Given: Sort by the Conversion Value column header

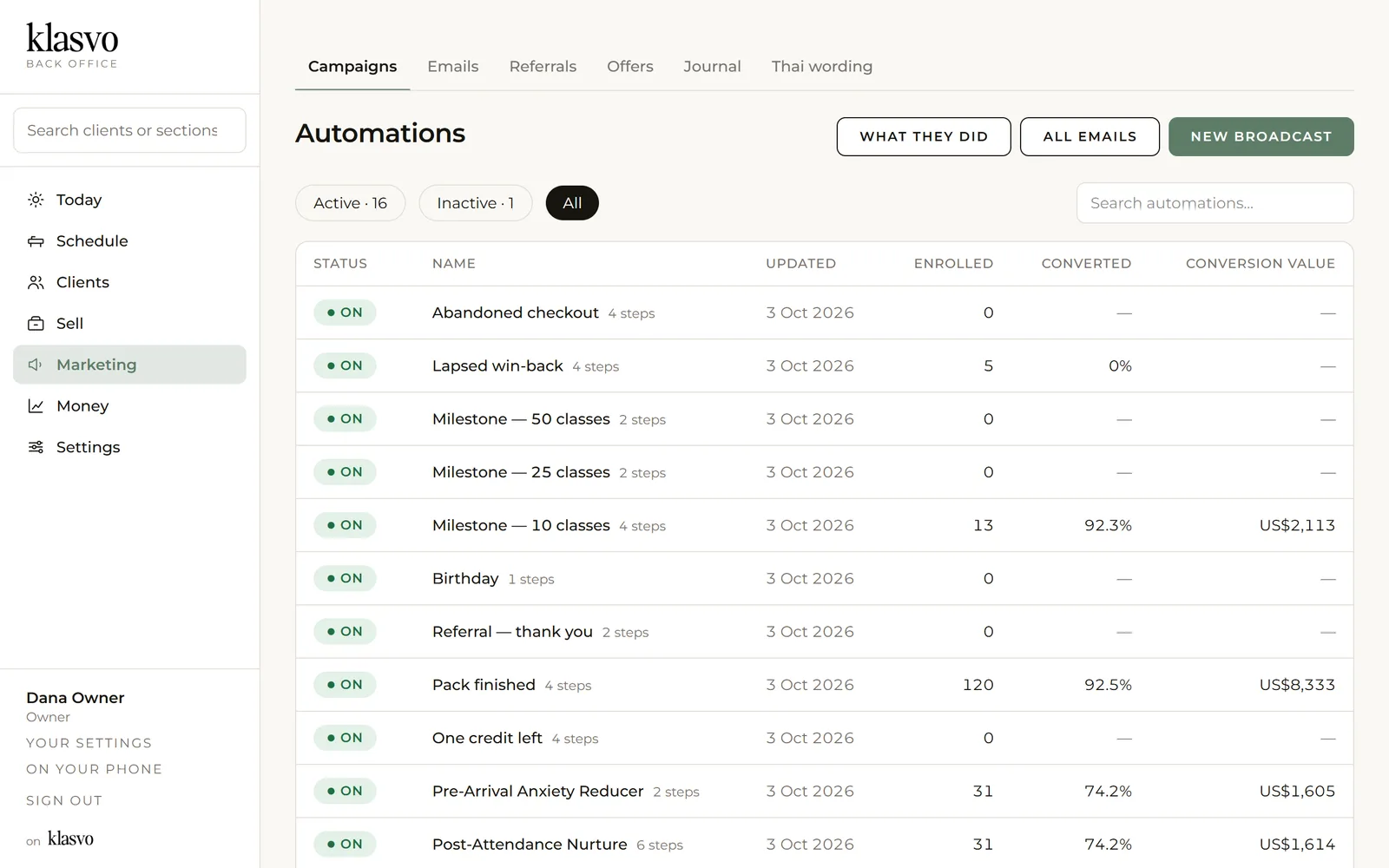Looking at the screenshot, I should tap(1261, 263).
